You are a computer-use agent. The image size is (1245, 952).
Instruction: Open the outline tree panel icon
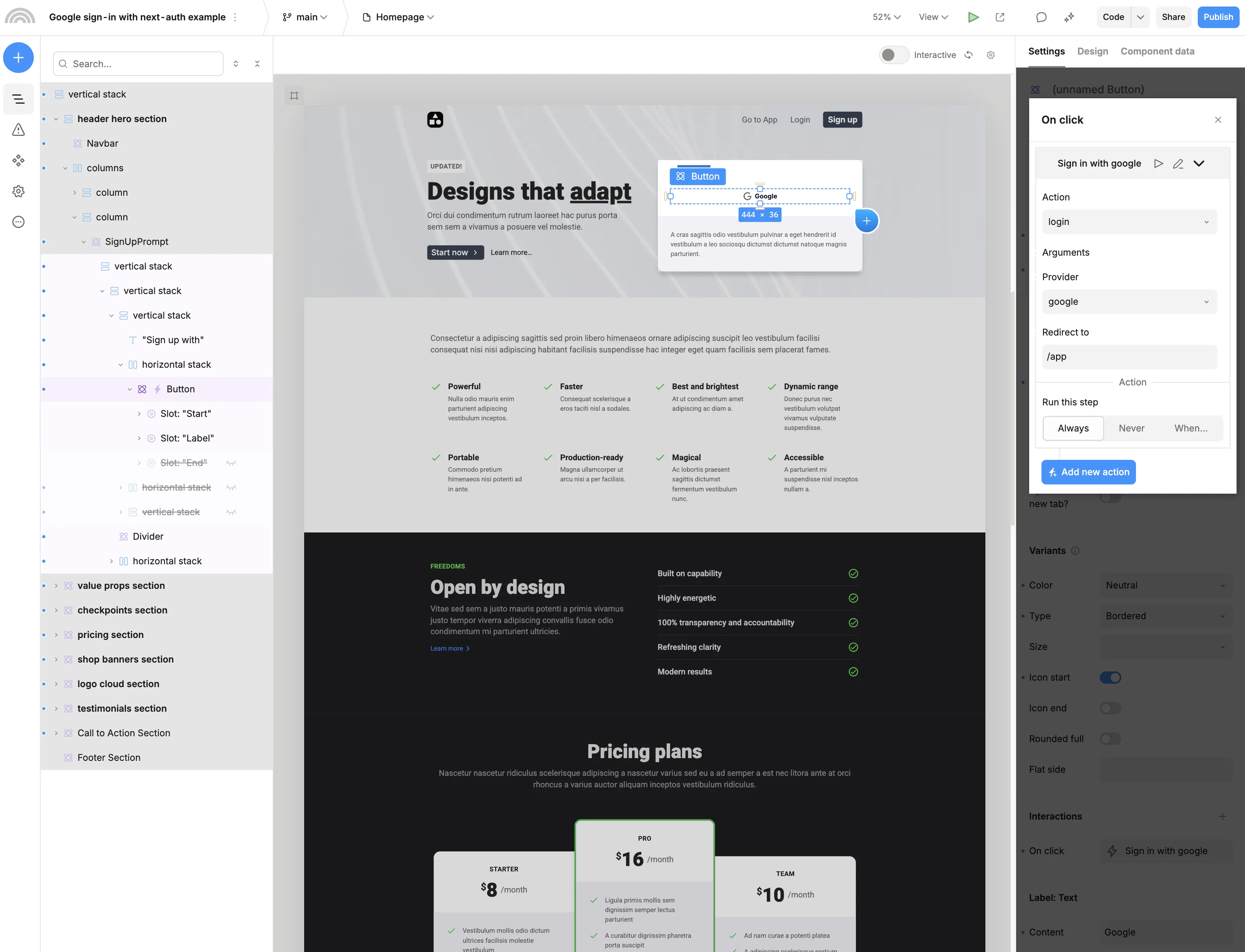[18, 99]
